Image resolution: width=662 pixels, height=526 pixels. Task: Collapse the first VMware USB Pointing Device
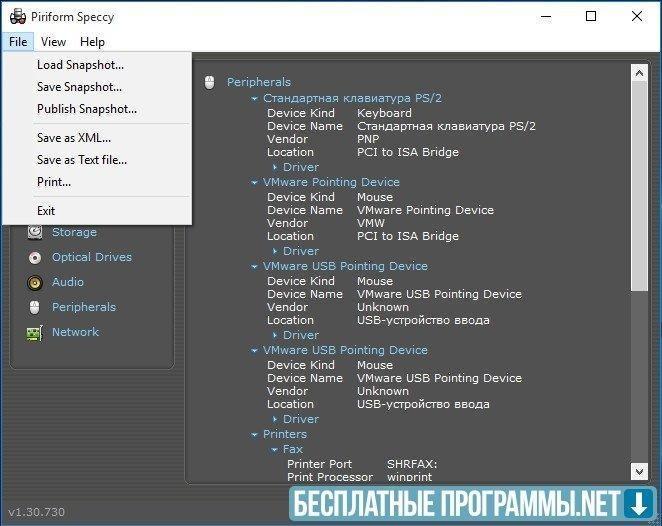coord(254,266)
